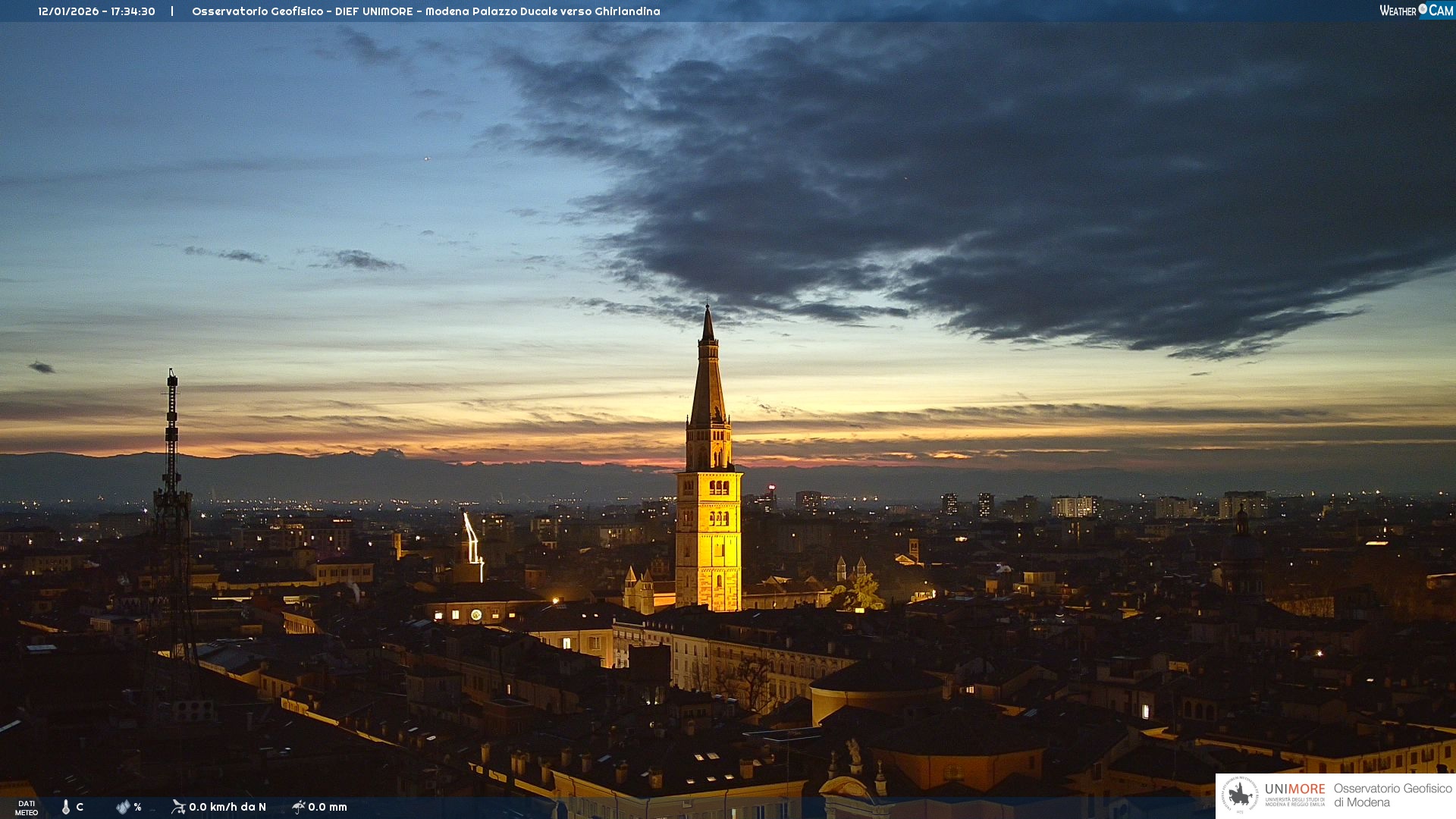Click the humidity water drops icon
Screen dimensions: 1456x819
click(123, 807)
